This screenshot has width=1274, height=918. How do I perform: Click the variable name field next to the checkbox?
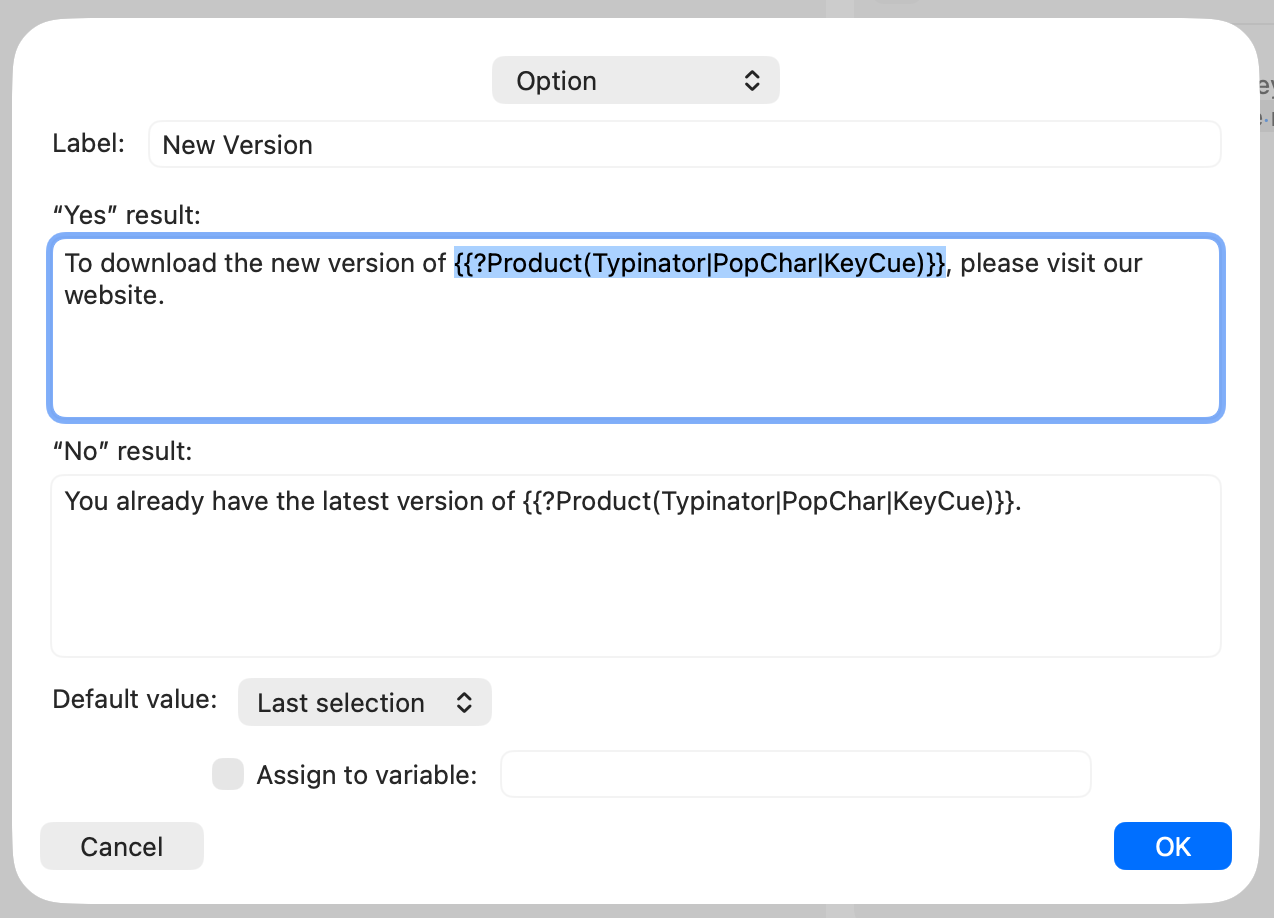(795, 773)
